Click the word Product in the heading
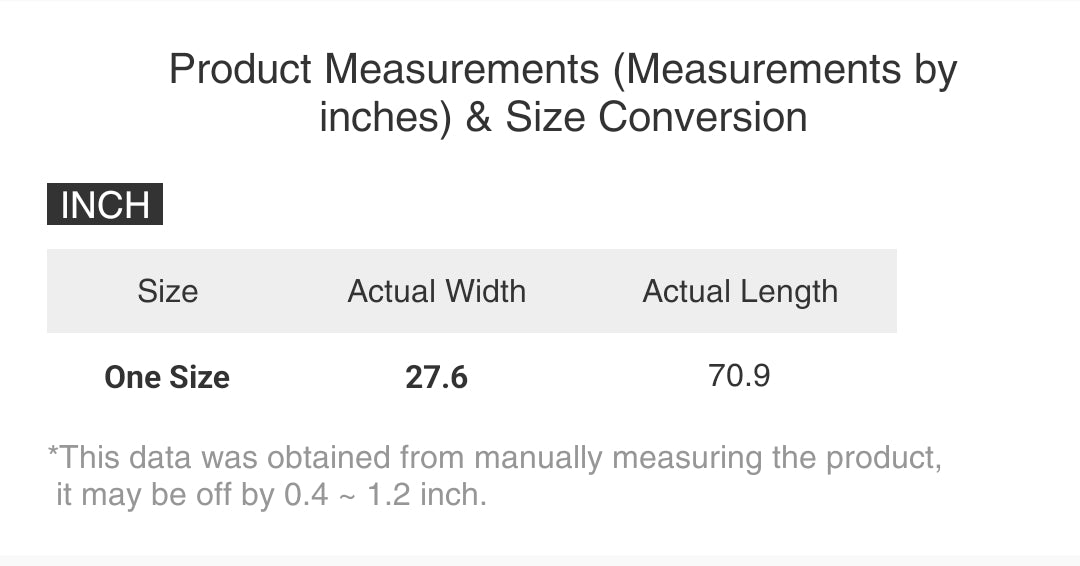Screen dimensions: 1080x566 point(240,70)
